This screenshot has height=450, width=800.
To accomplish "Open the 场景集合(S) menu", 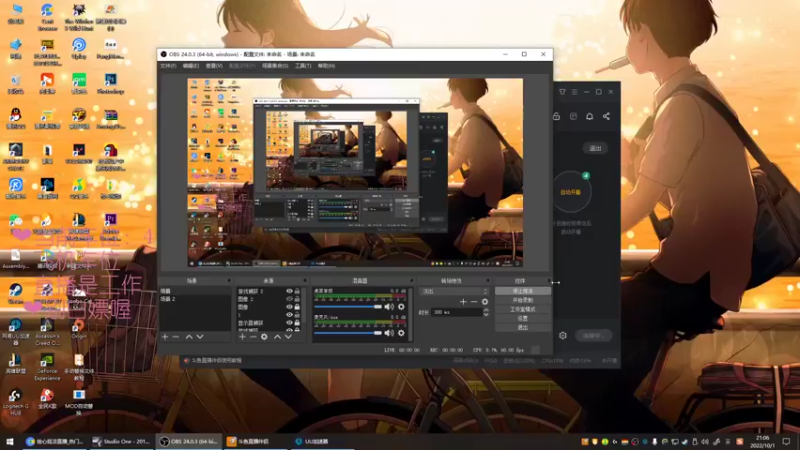I will 275,66.
